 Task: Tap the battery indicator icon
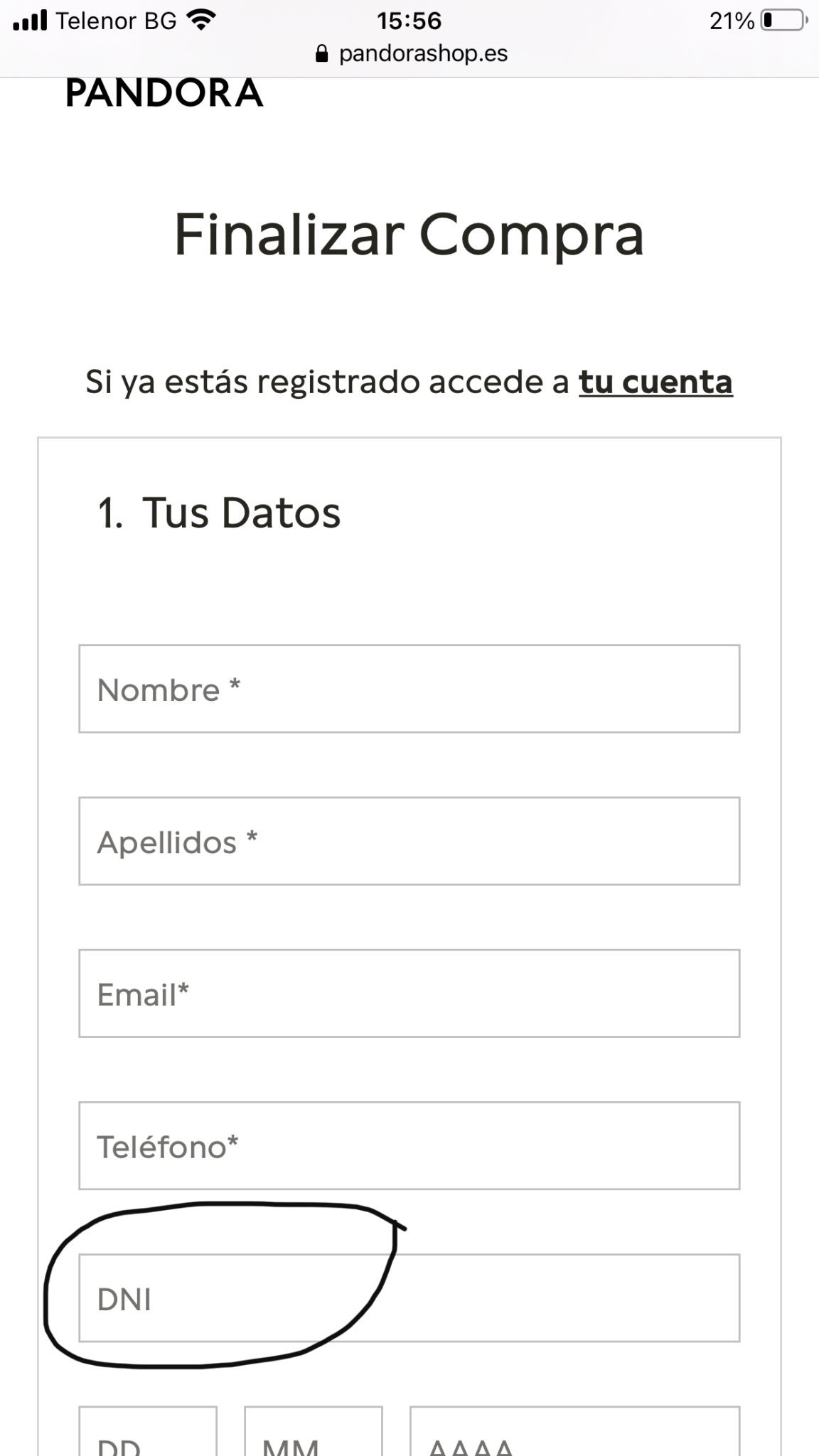click(783, 21)
